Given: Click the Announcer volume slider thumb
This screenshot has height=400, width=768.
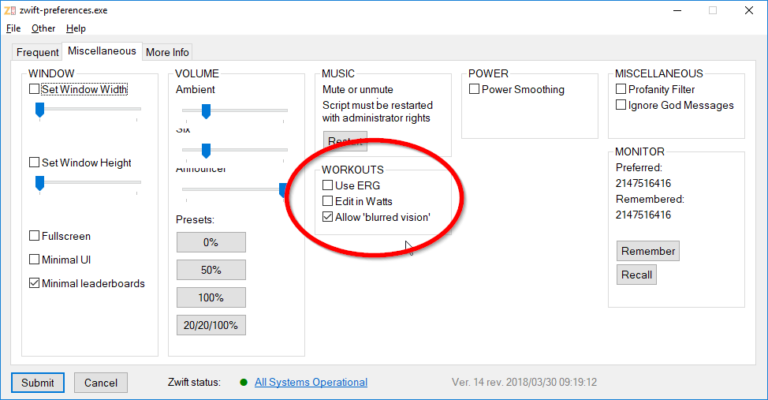Looking at the screenshot, I should tap(284, 190).
